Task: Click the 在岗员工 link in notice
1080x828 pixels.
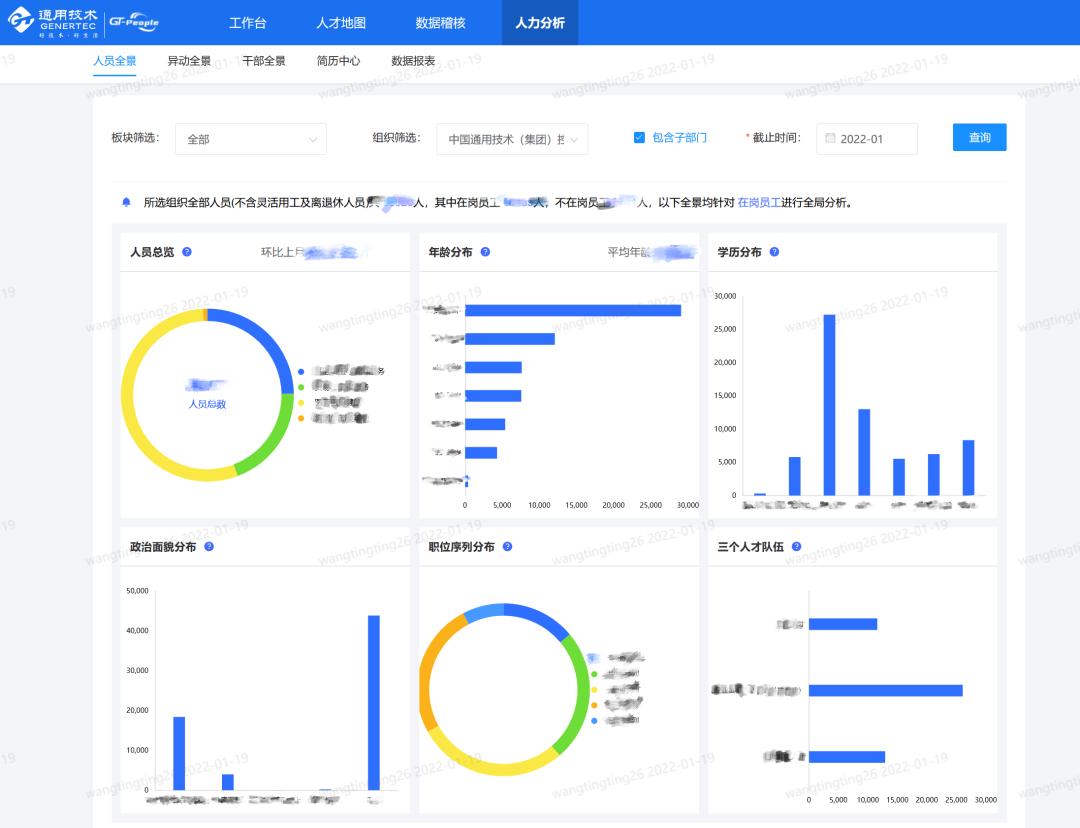Action: pyautogui.click(x=758, y=202)
